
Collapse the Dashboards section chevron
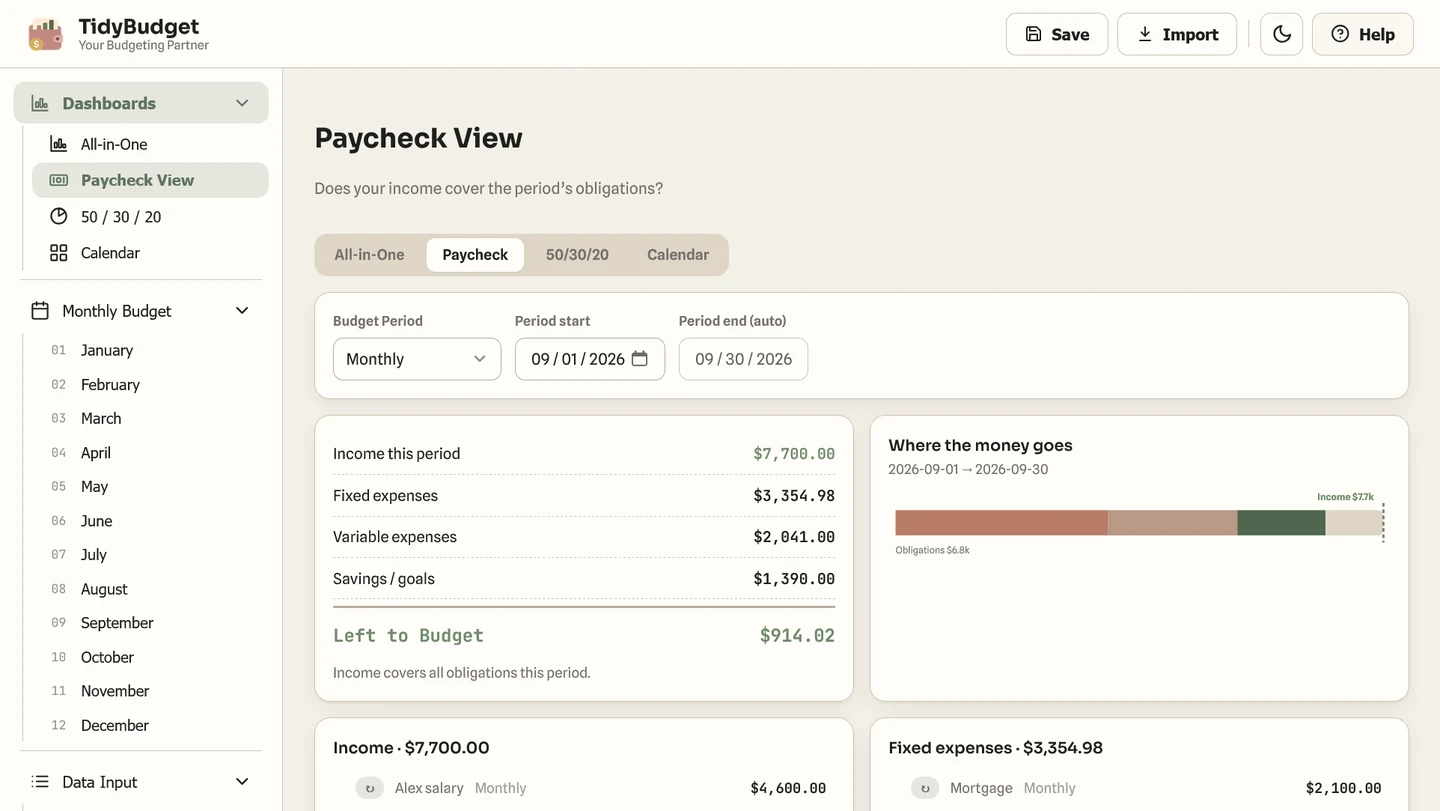242,103
